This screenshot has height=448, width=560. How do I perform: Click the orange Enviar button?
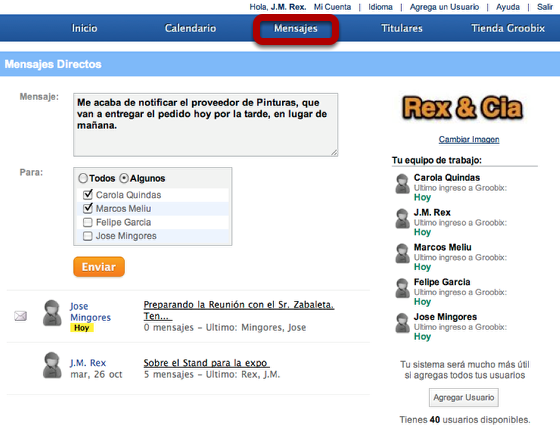[x=99, y=267]
